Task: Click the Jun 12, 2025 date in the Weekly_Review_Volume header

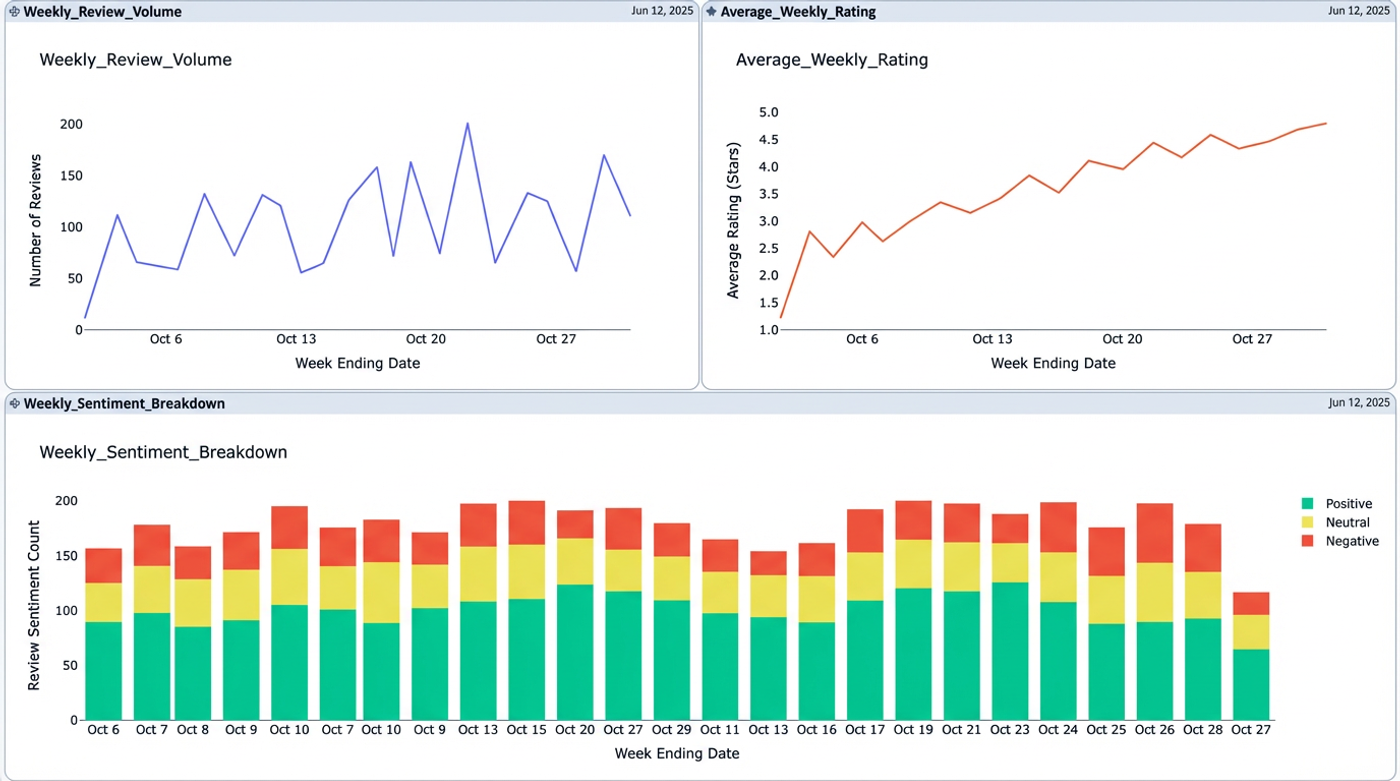Action: click(660, 11)
